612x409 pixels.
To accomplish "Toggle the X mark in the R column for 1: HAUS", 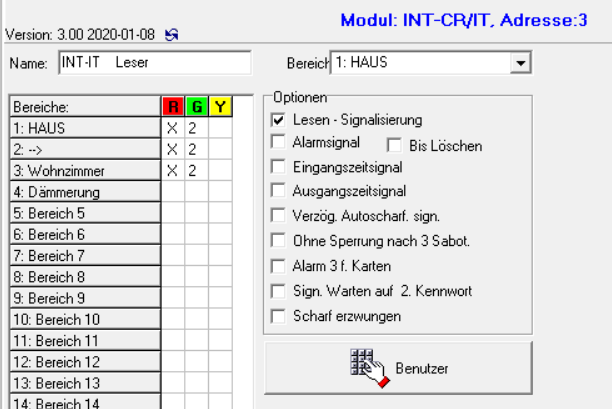I will tap(173, 128).
